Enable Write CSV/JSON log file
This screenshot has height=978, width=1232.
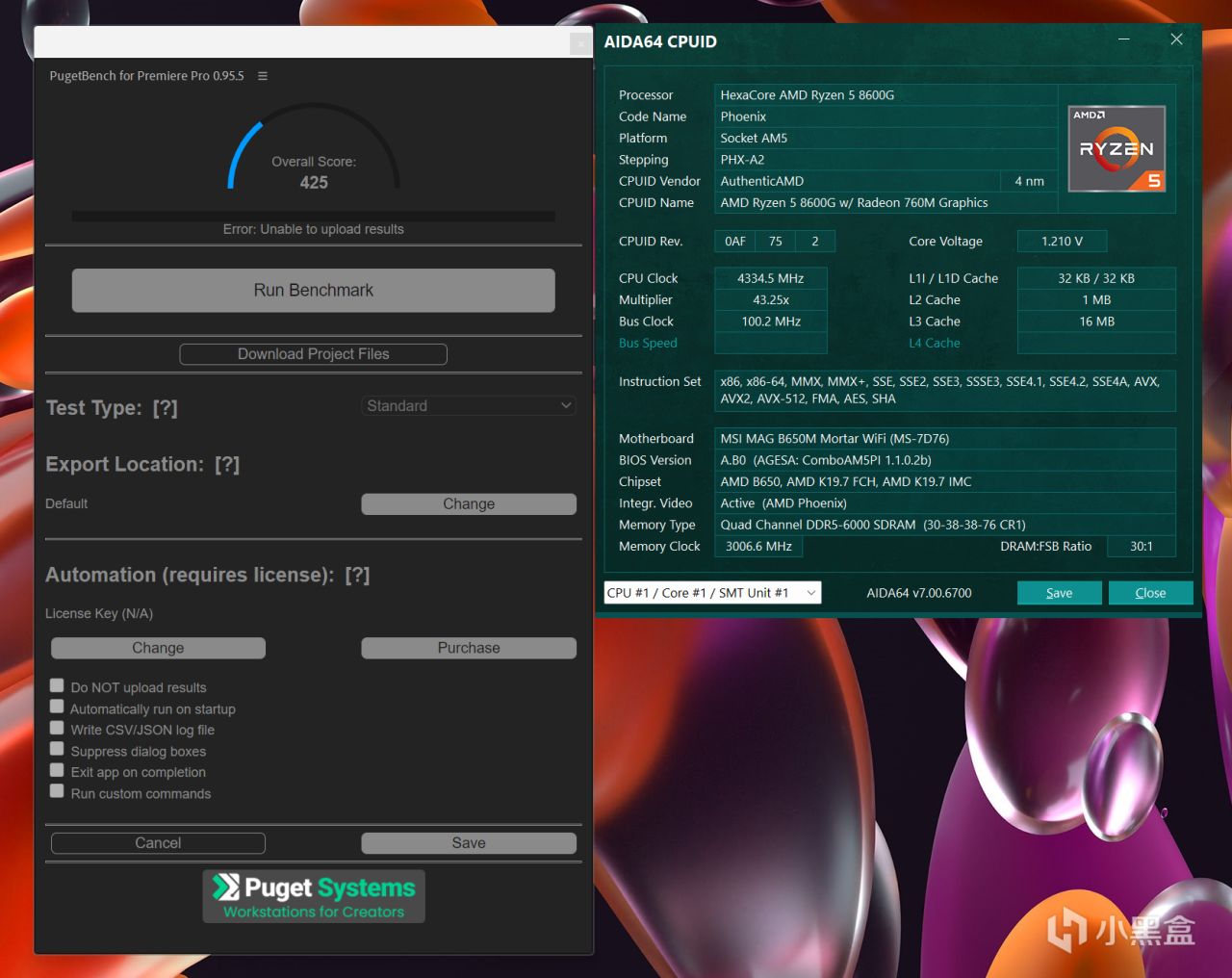(x=58, y=729)
